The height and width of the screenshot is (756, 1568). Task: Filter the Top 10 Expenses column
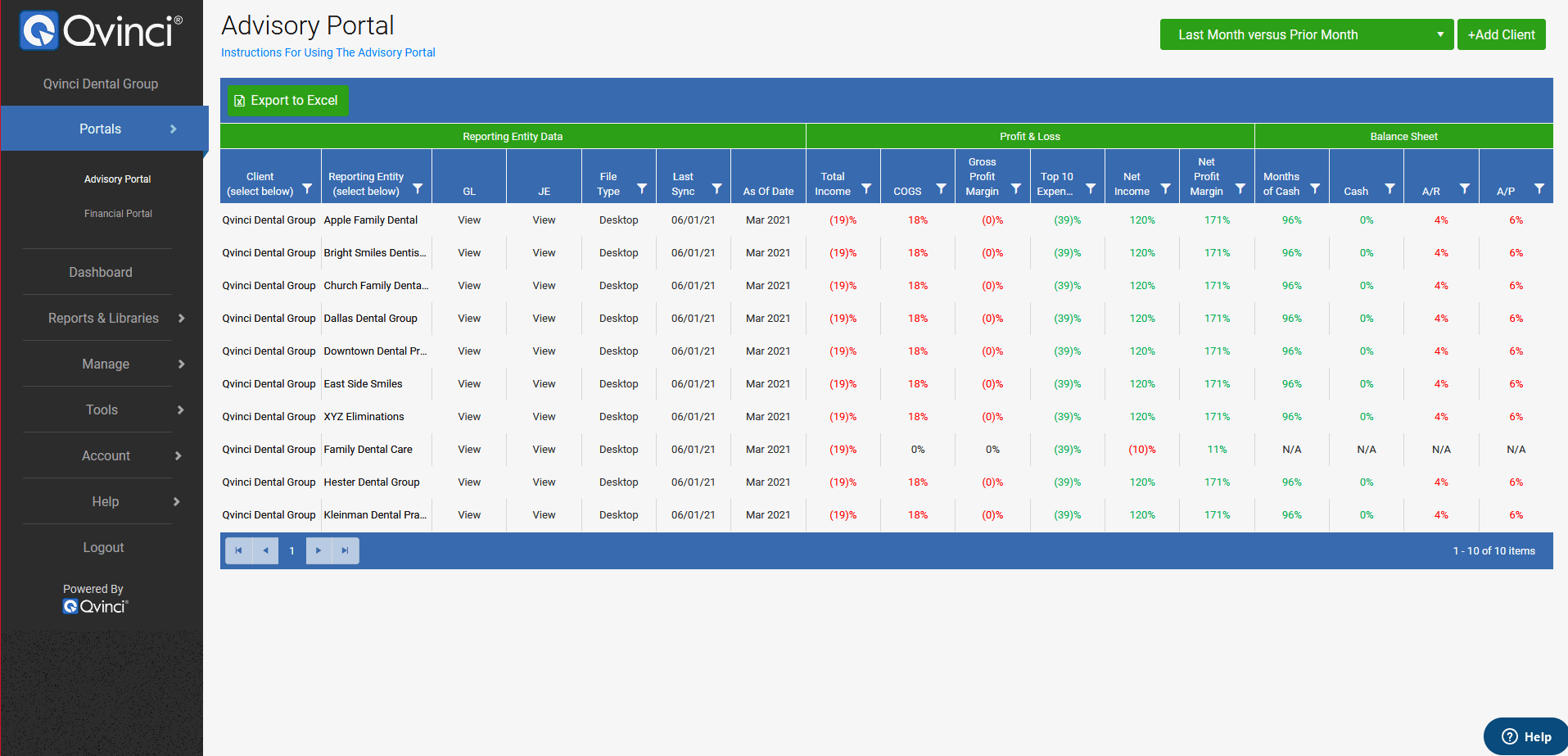click(x=1091, y=188)
